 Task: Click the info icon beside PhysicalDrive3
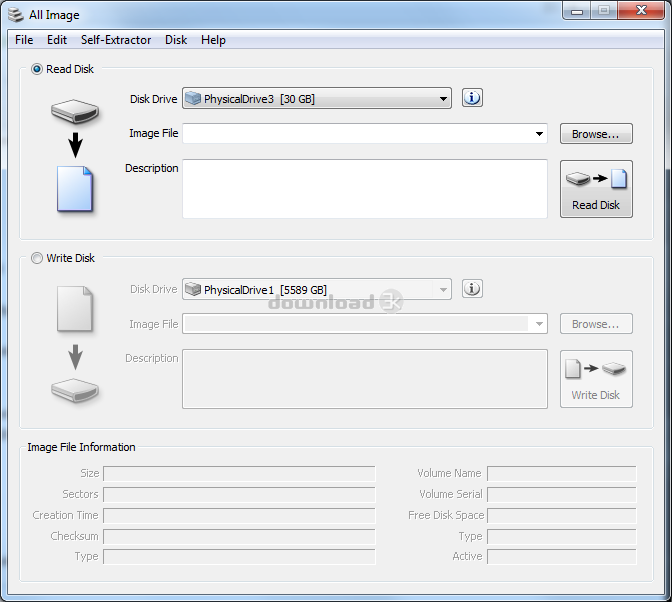coord(473,98)
